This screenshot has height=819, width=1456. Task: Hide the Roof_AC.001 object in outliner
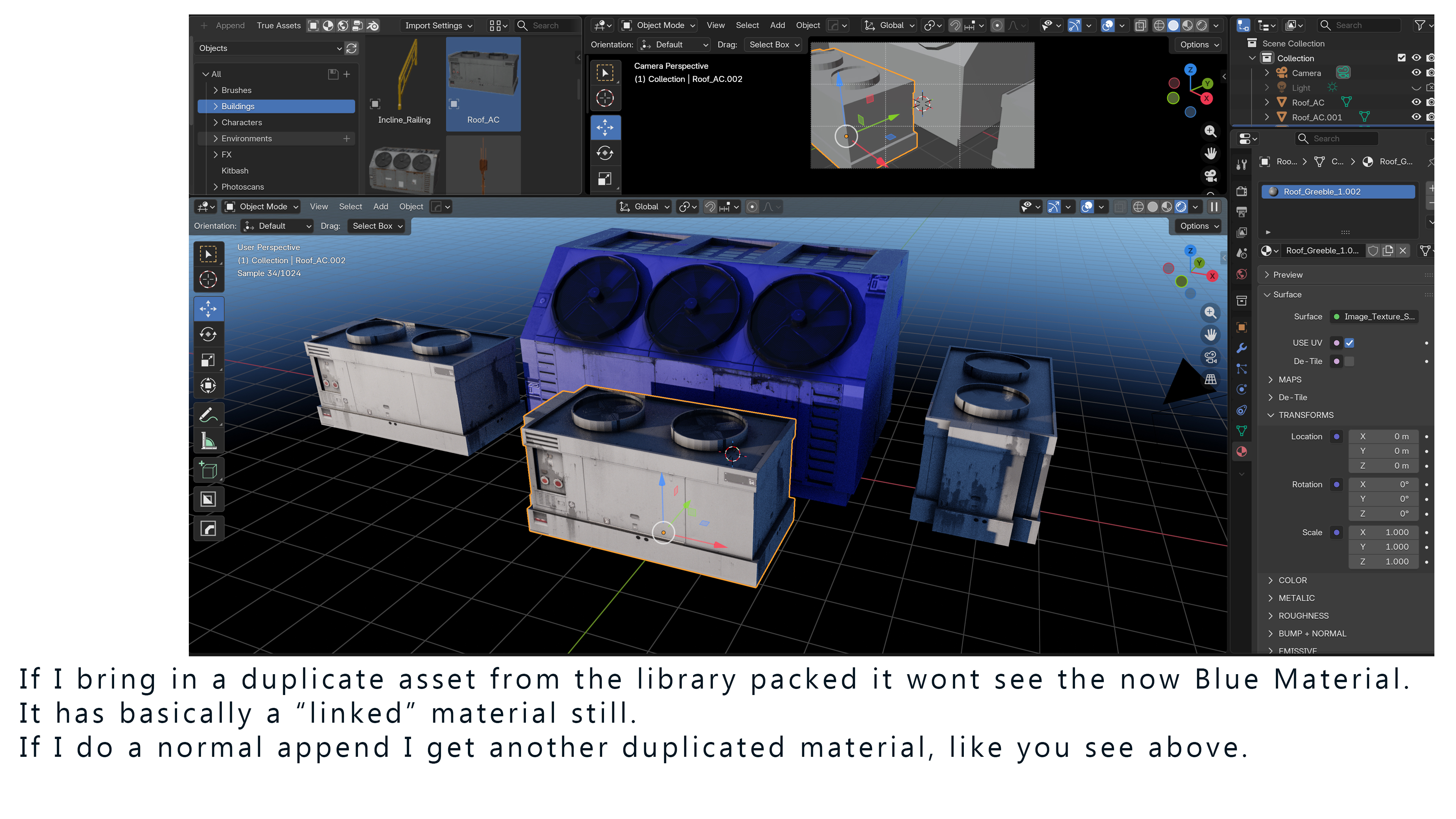click(1416, 117)
